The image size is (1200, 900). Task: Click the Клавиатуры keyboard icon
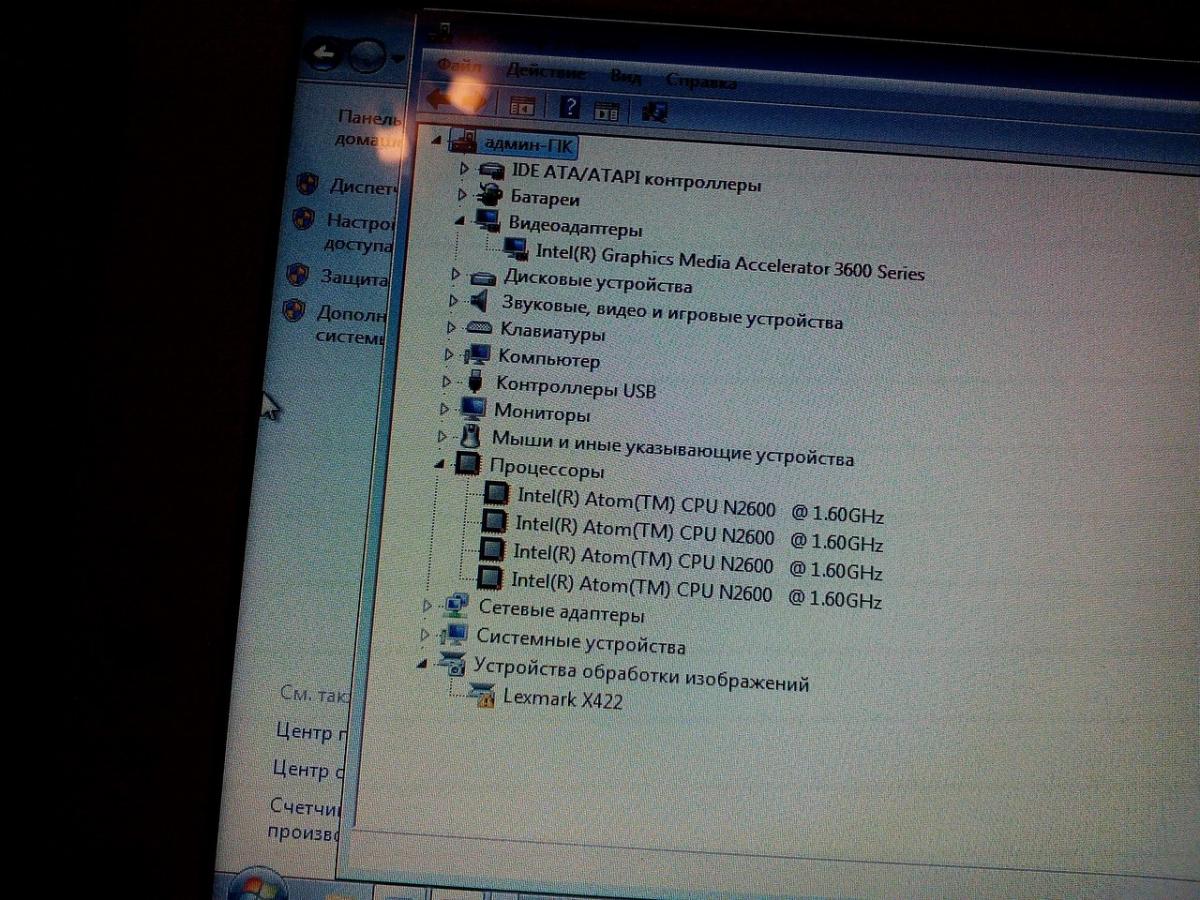479,328
